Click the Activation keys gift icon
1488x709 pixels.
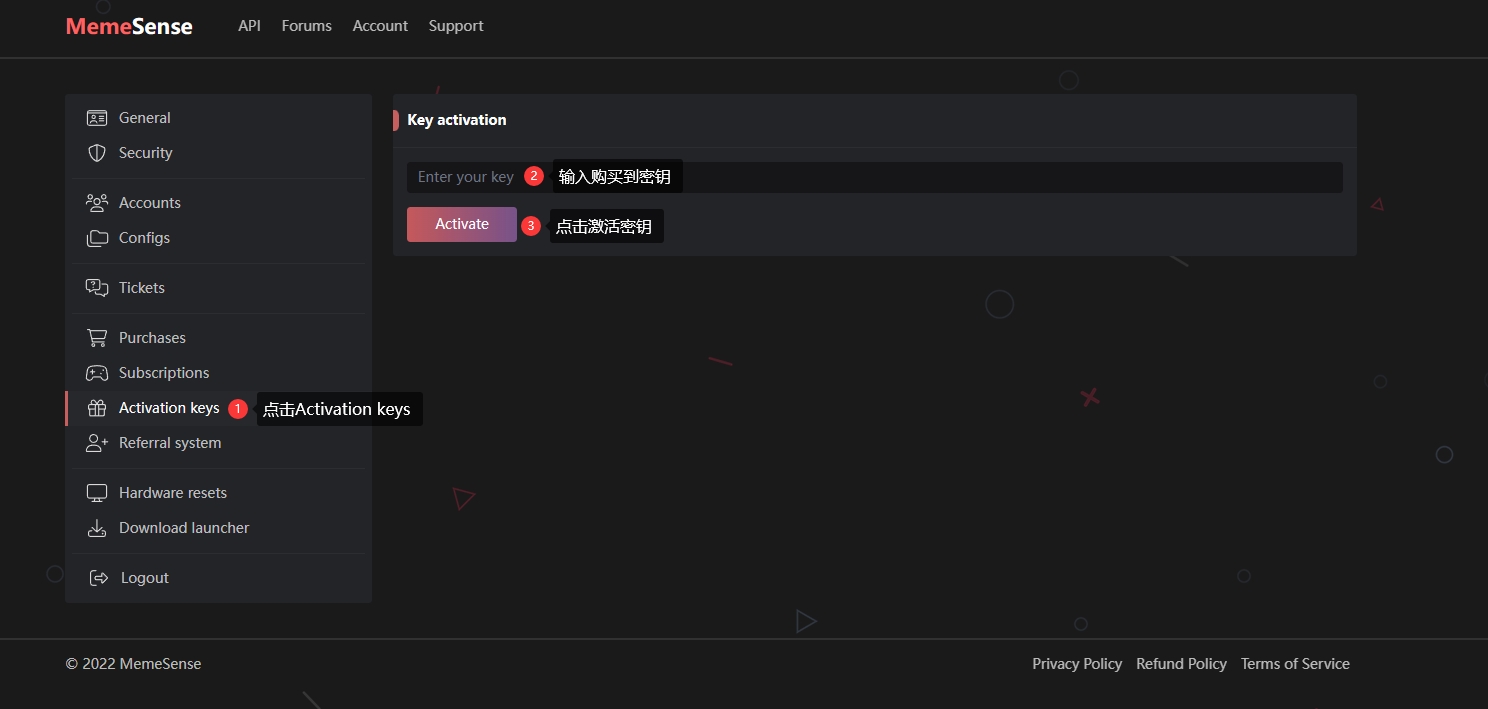[x=97, y=408]
